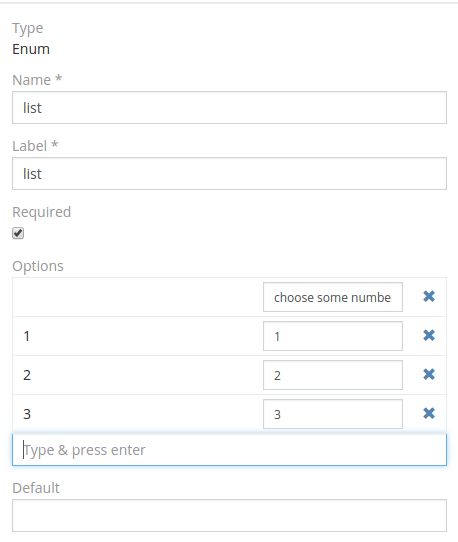Remove the 'choose some numbe' option

(x=429, y=296)
